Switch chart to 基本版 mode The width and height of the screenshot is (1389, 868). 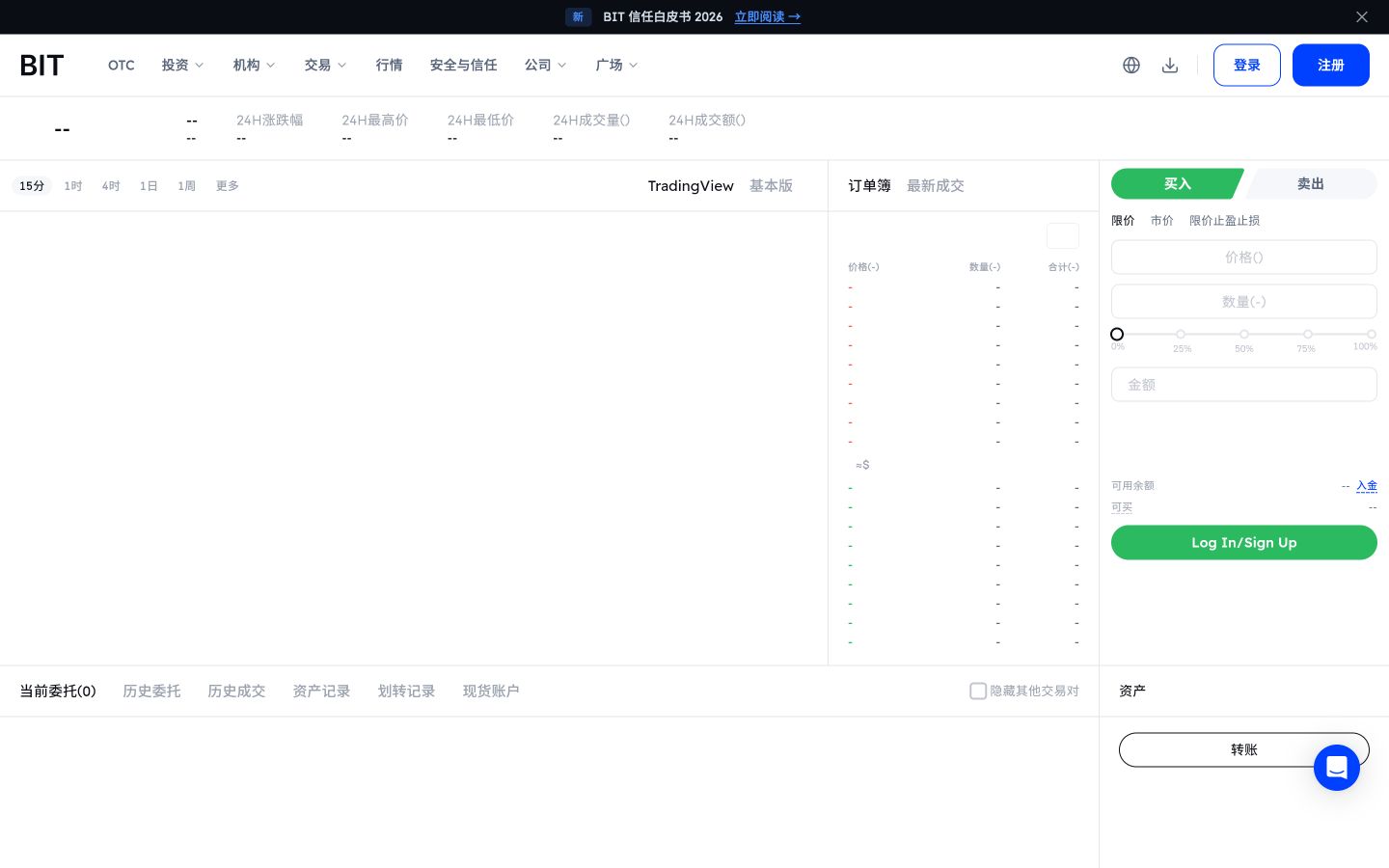coord(772,186)
